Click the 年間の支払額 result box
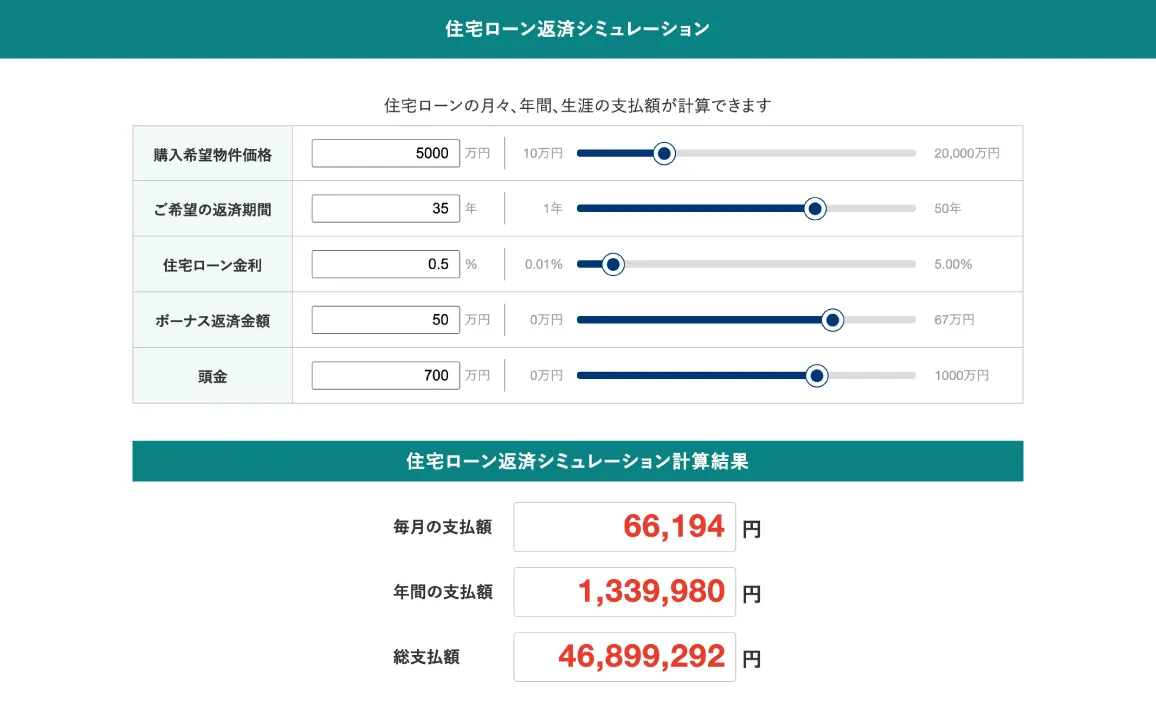The width and height of the screenshot is (1156, 704). (624, 592)
